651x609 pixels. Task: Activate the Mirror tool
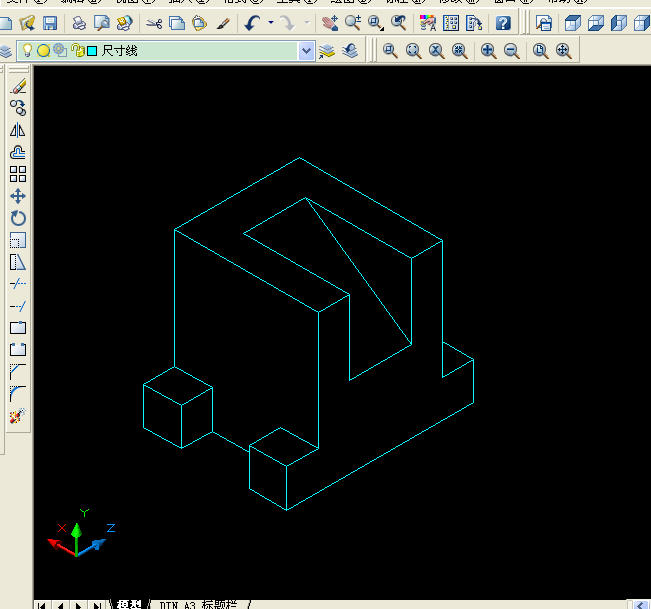(x=18, y=130)
